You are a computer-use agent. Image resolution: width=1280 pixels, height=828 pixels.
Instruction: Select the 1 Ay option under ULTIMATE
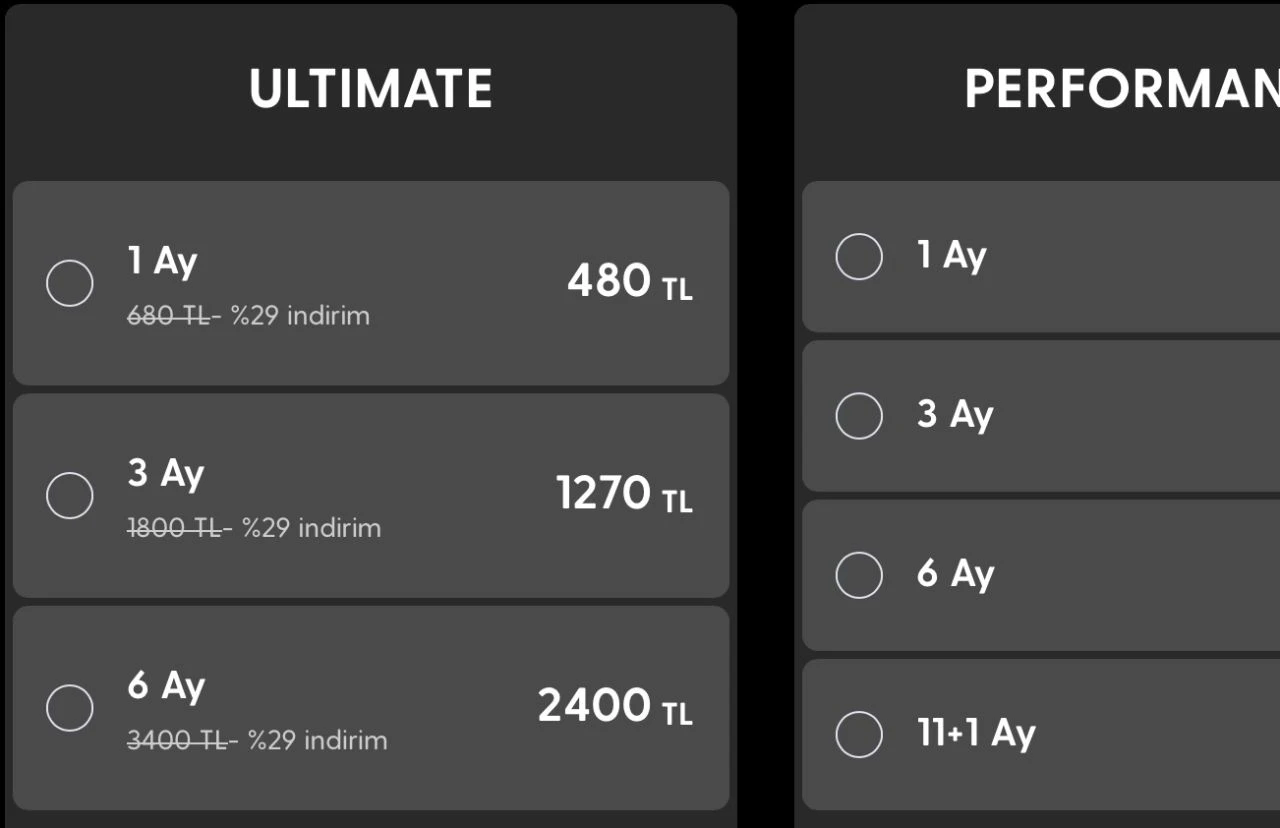click(69, 283)
